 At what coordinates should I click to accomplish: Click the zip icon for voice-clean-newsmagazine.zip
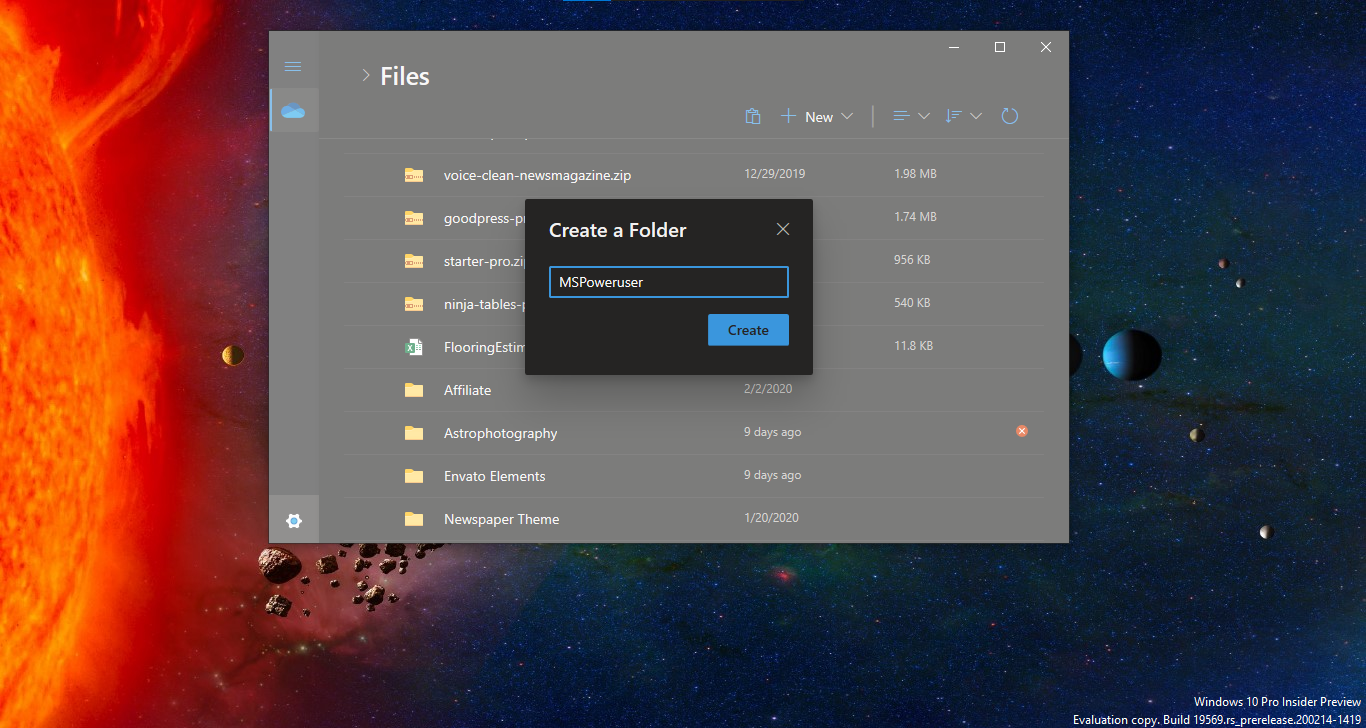pos(413,175)
